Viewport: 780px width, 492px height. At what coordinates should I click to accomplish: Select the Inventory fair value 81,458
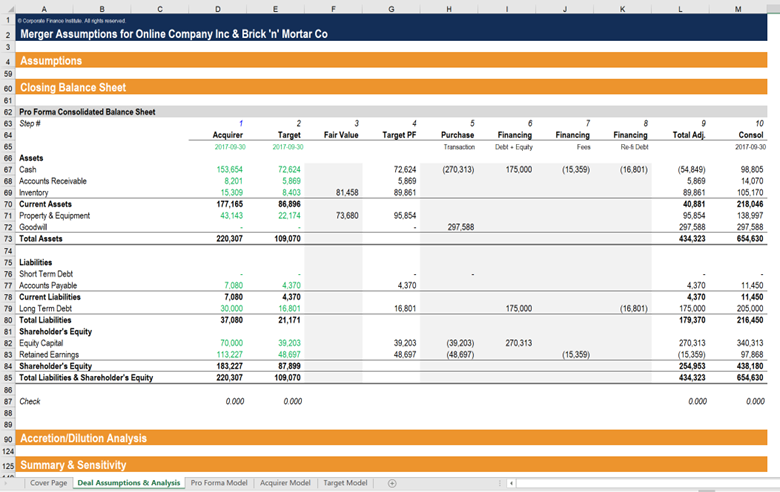(x=347, y=193)
